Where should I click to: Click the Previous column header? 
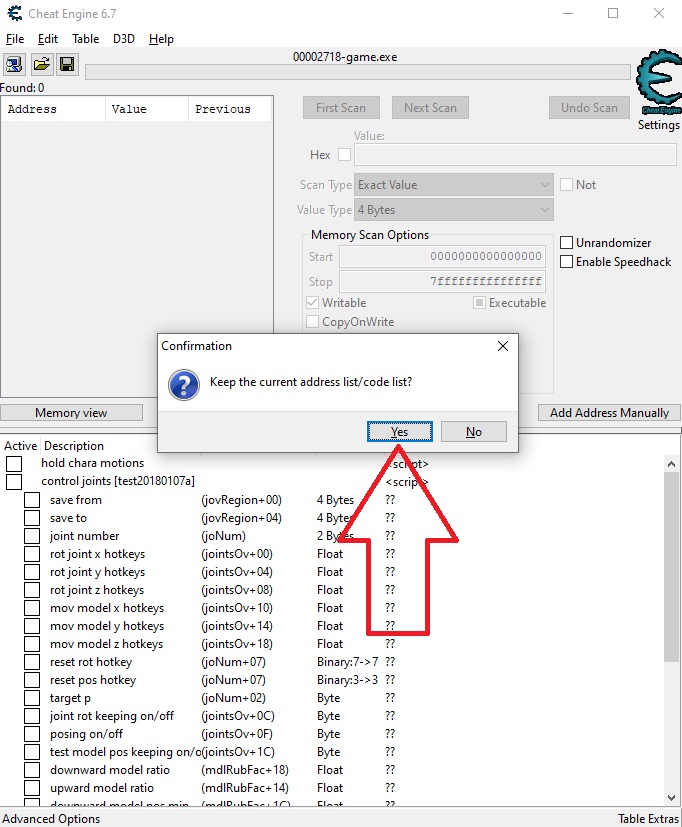229,109
